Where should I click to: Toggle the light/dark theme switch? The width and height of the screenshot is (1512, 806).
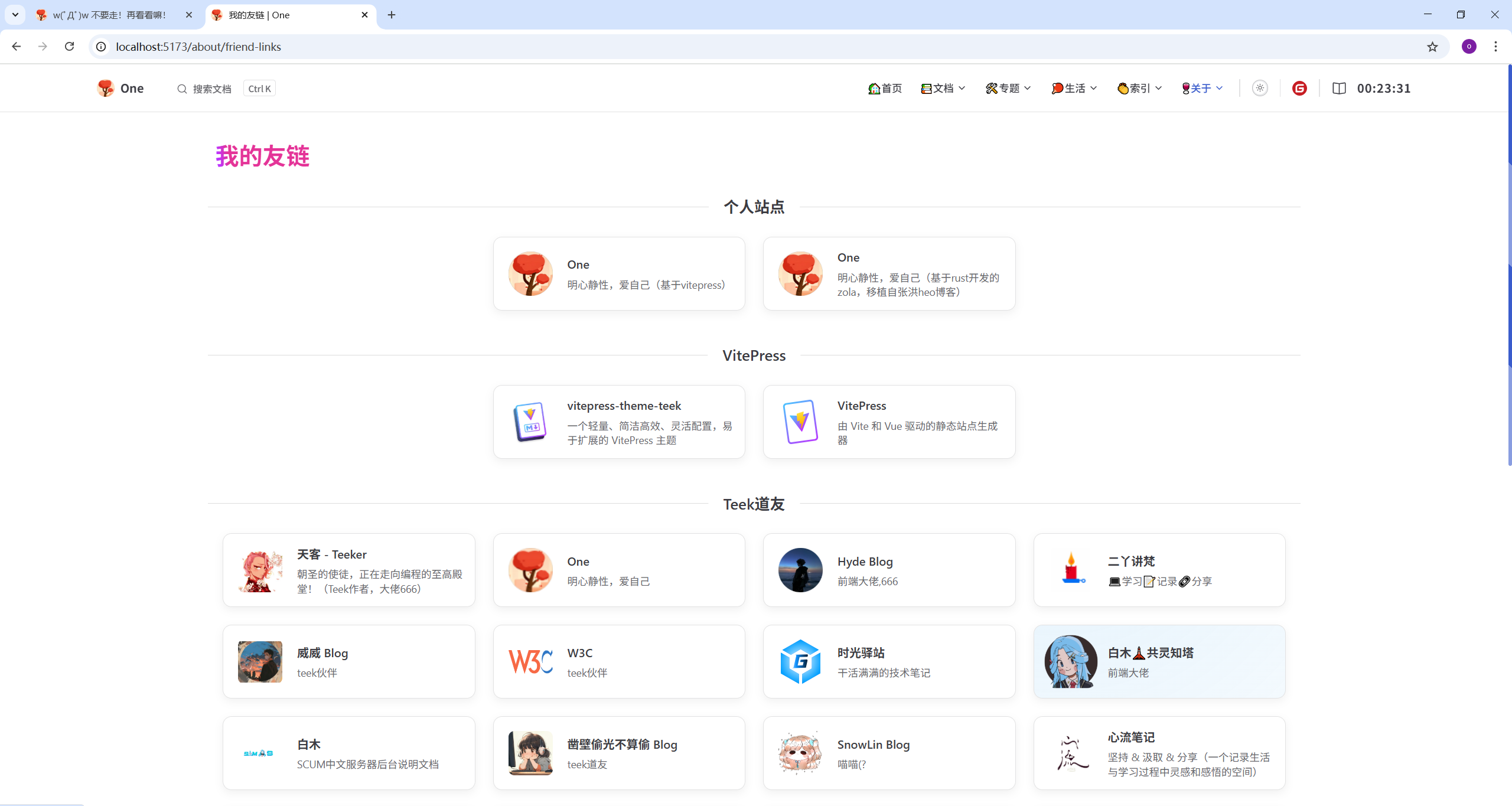1260,89
